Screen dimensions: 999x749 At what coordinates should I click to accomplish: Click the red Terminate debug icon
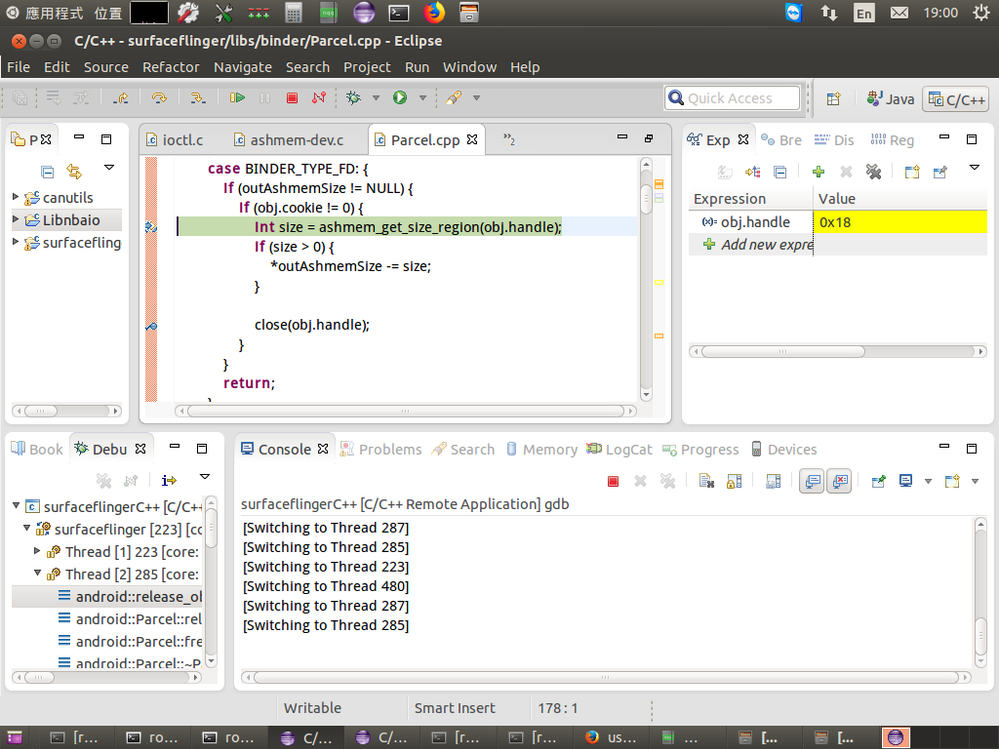pyautogui.click(x=292, y=97)
